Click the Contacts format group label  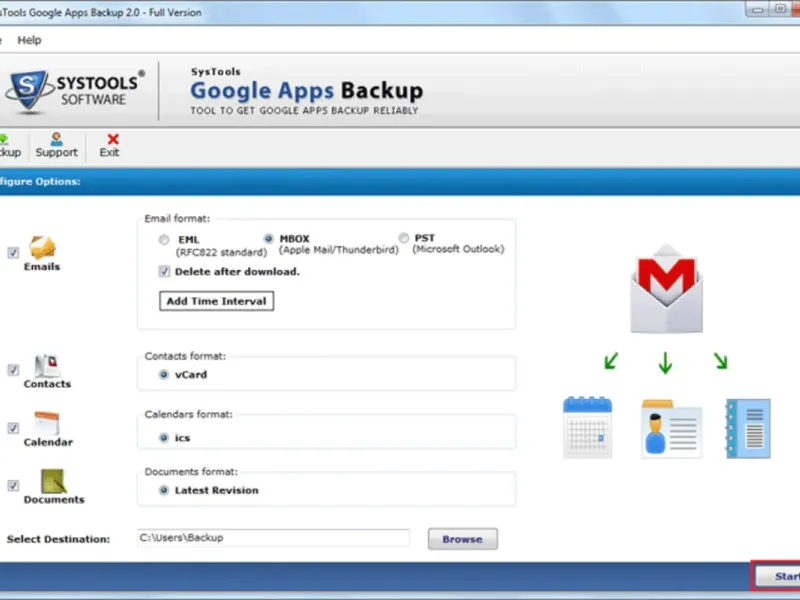[185, 356]
